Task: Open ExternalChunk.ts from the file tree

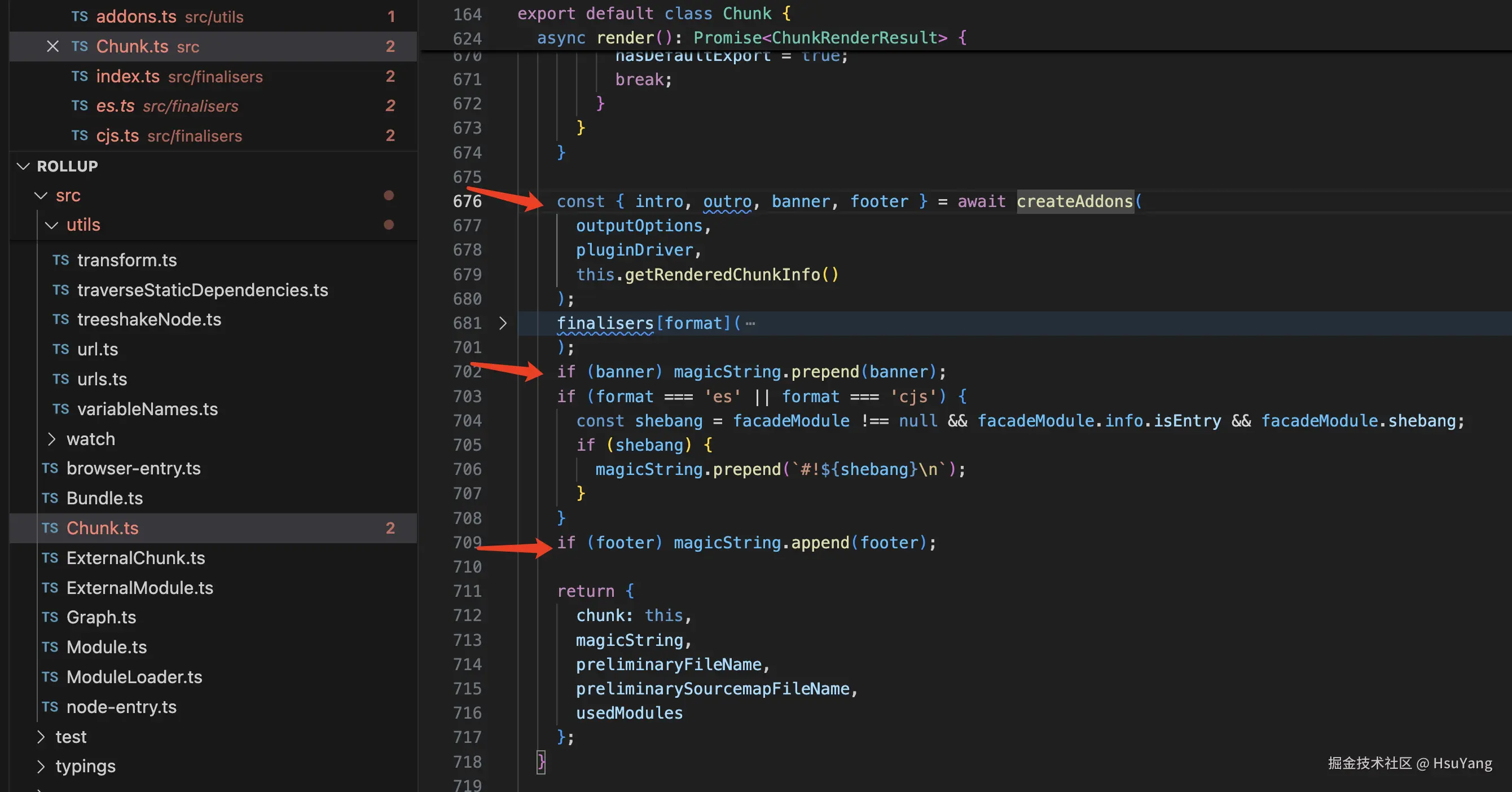Action: click(x=135, y=558)
